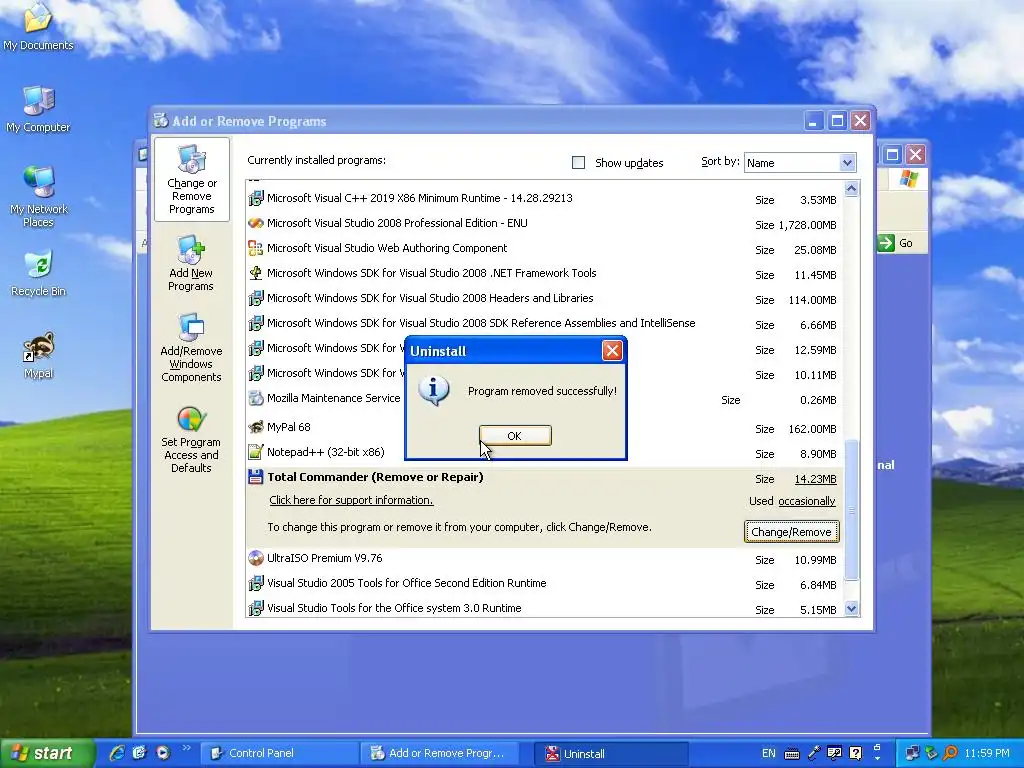The height and width of the screenshot is (768, 1024).
Task: Click the SDK Headers and Libraries icon
Action: coord(255,298)
